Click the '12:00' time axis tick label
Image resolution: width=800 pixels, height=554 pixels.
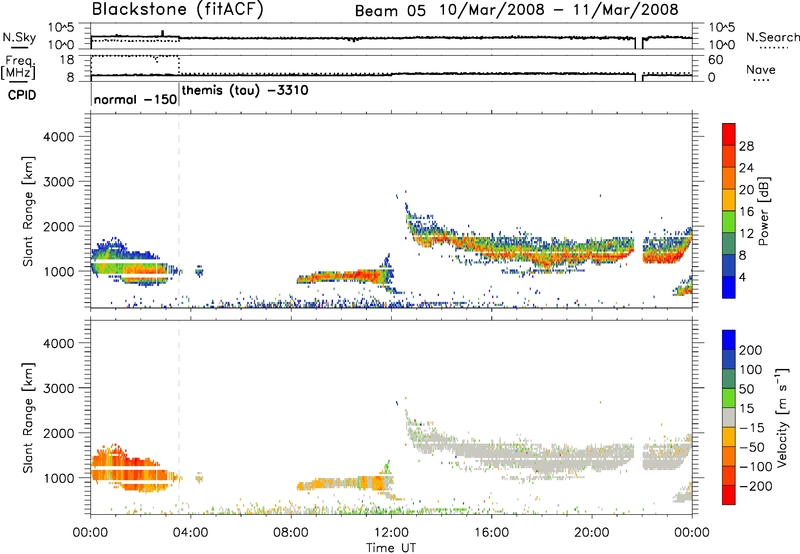[391, 533]
